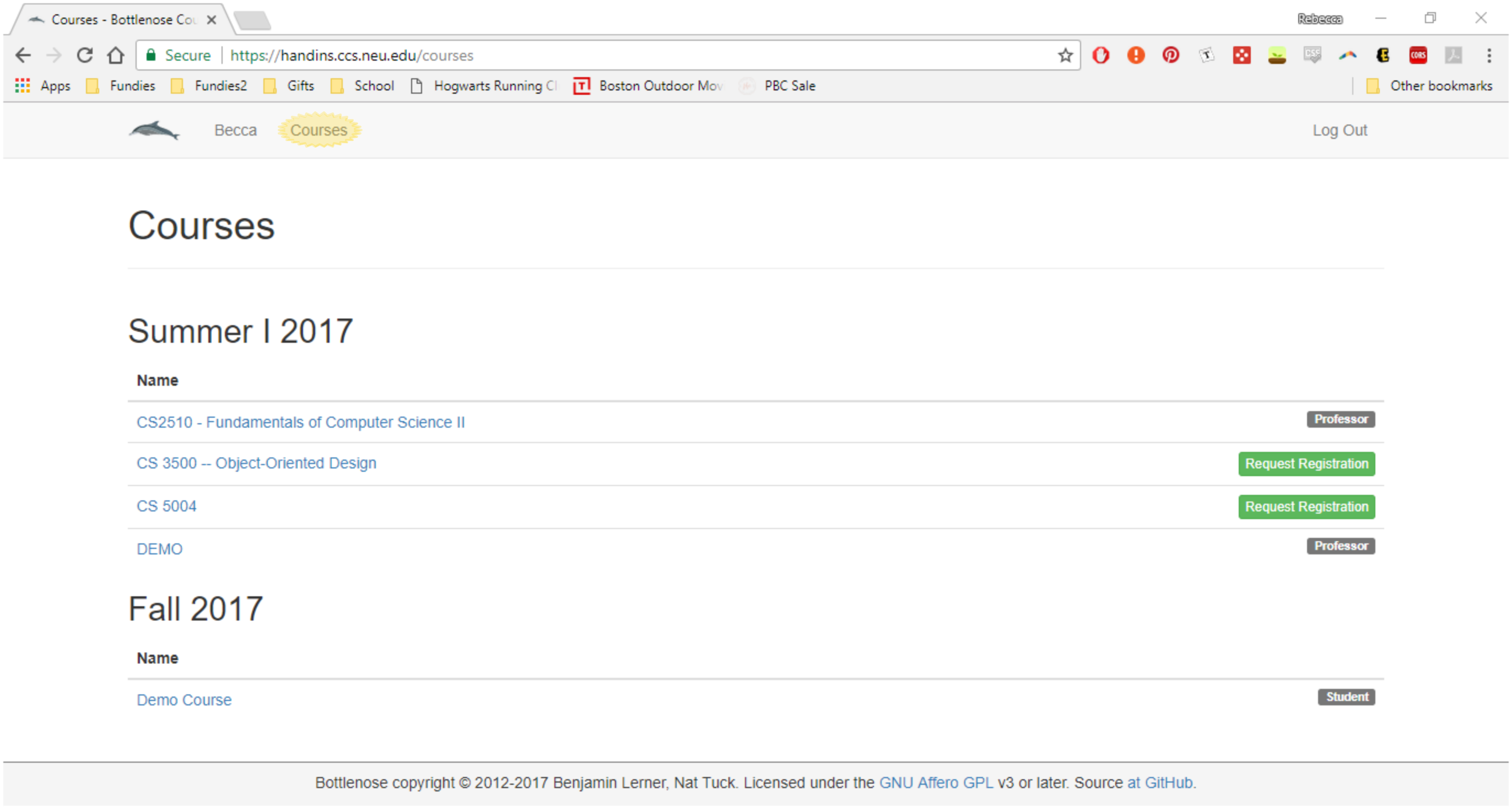Click the browser reload icon

point(85,55)
